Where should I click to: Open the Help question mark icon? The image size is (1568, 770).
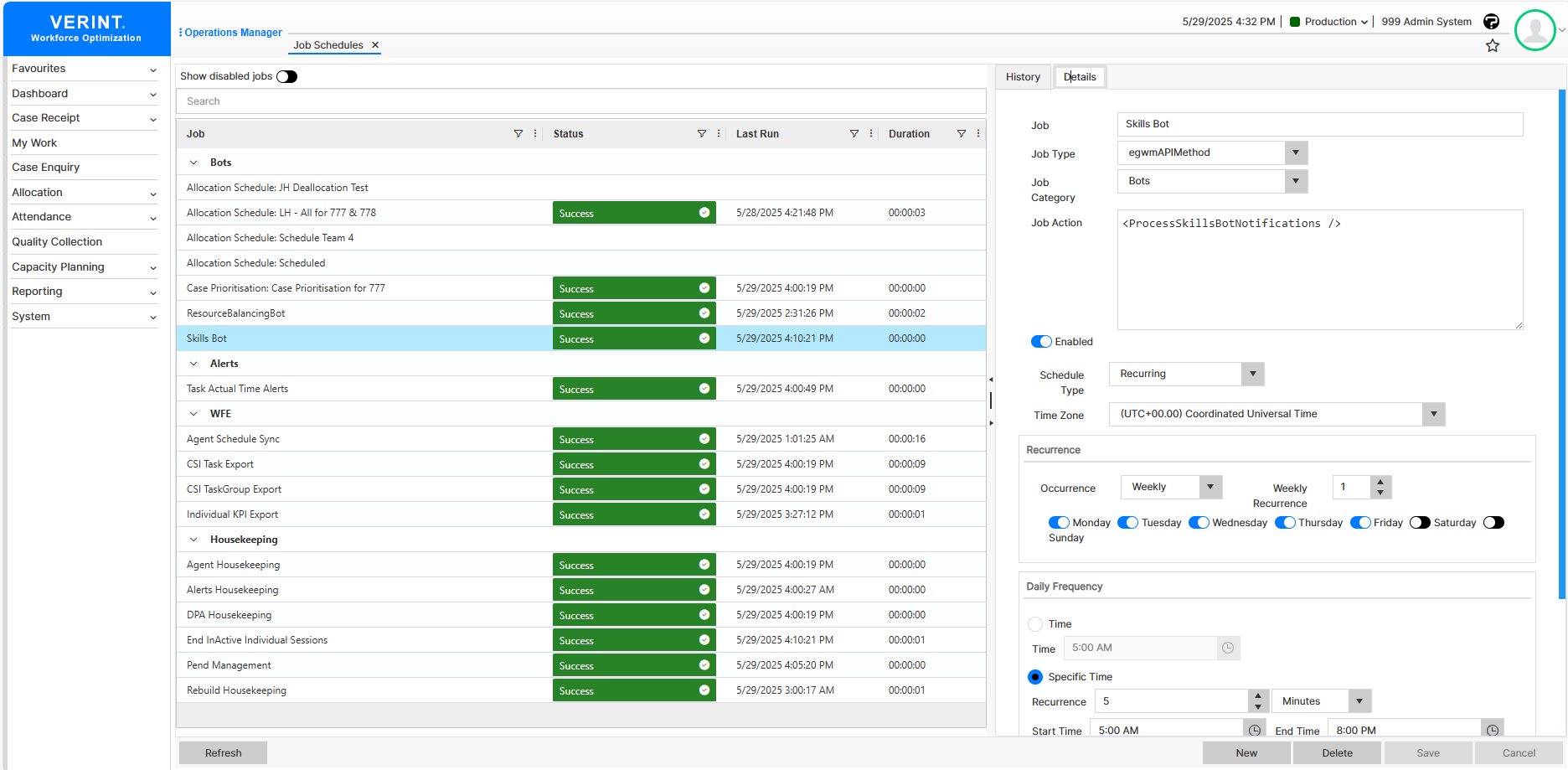[1492, 22]
